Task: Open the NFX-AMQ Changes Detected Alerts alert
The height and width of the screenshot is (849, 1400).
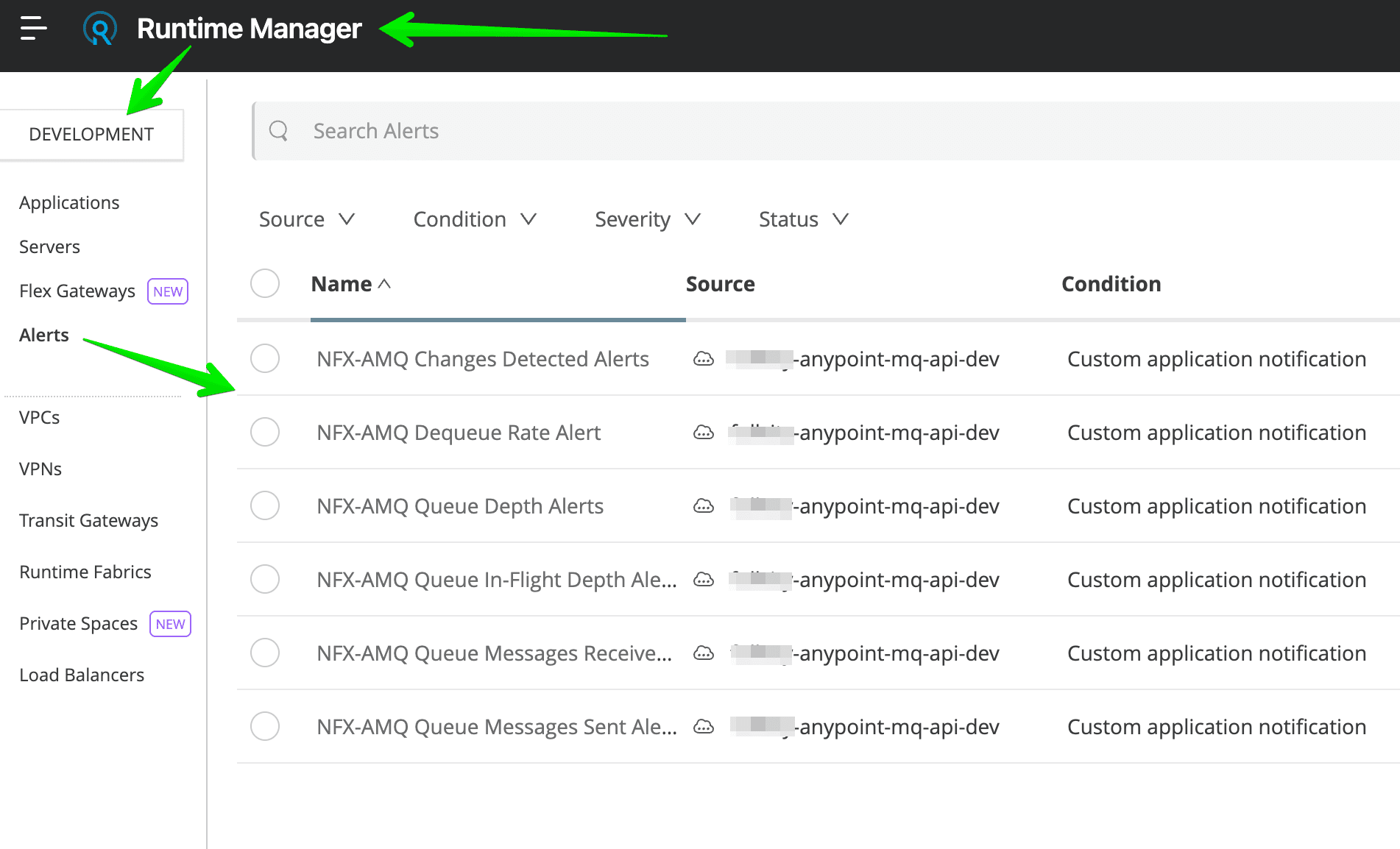Action: (483, 359)
